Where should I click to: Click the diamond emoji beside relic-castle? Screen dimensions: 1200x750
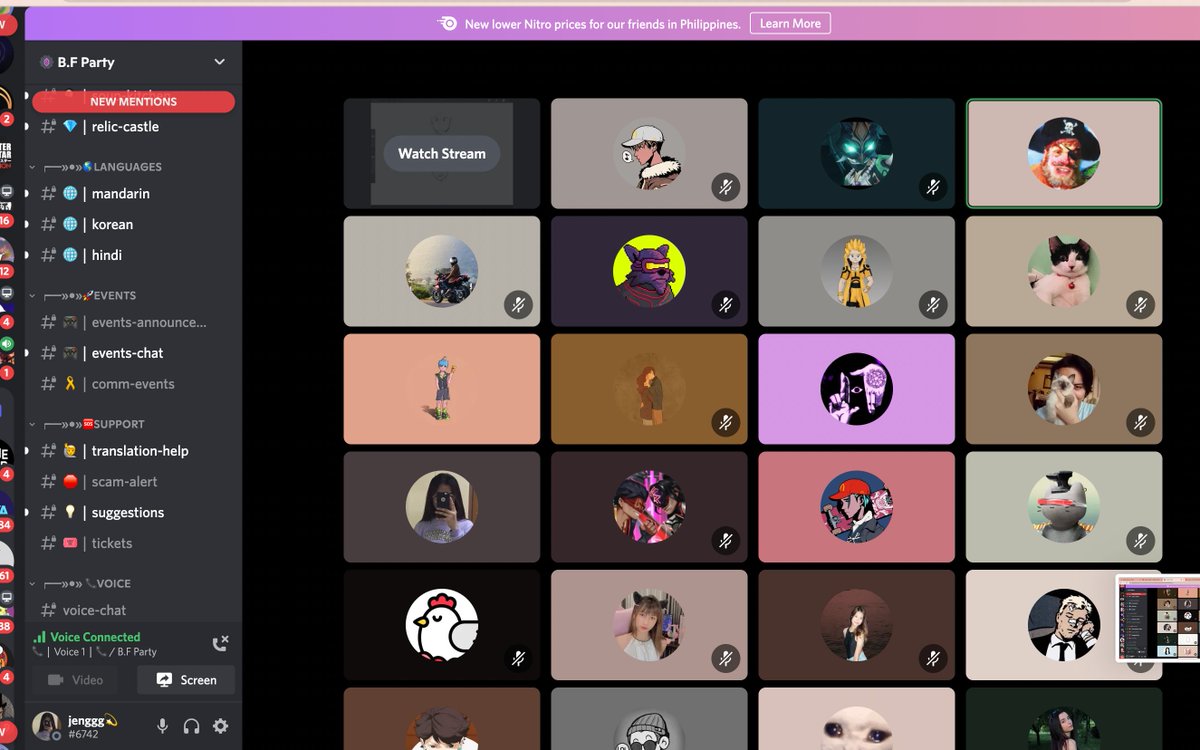point(70,127)
